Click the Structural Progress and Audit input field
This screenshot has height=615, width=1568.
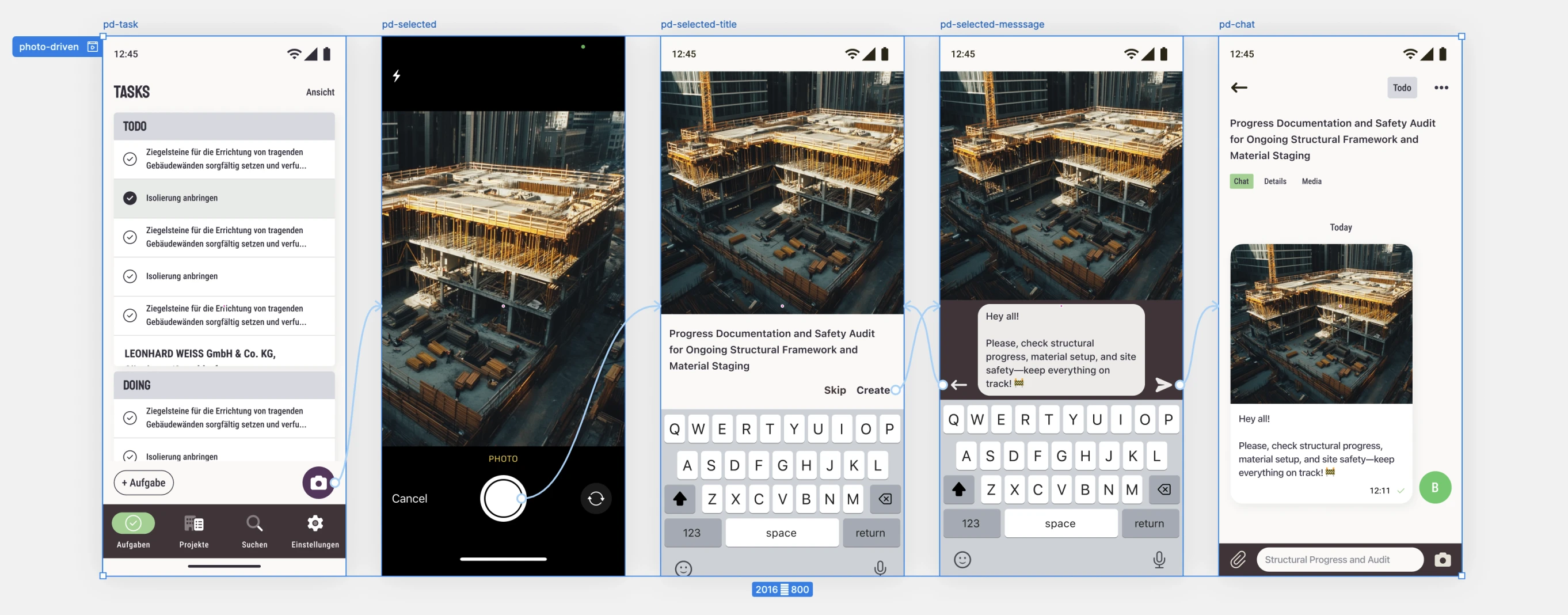pyautogui.click(x=1339, y=560)
